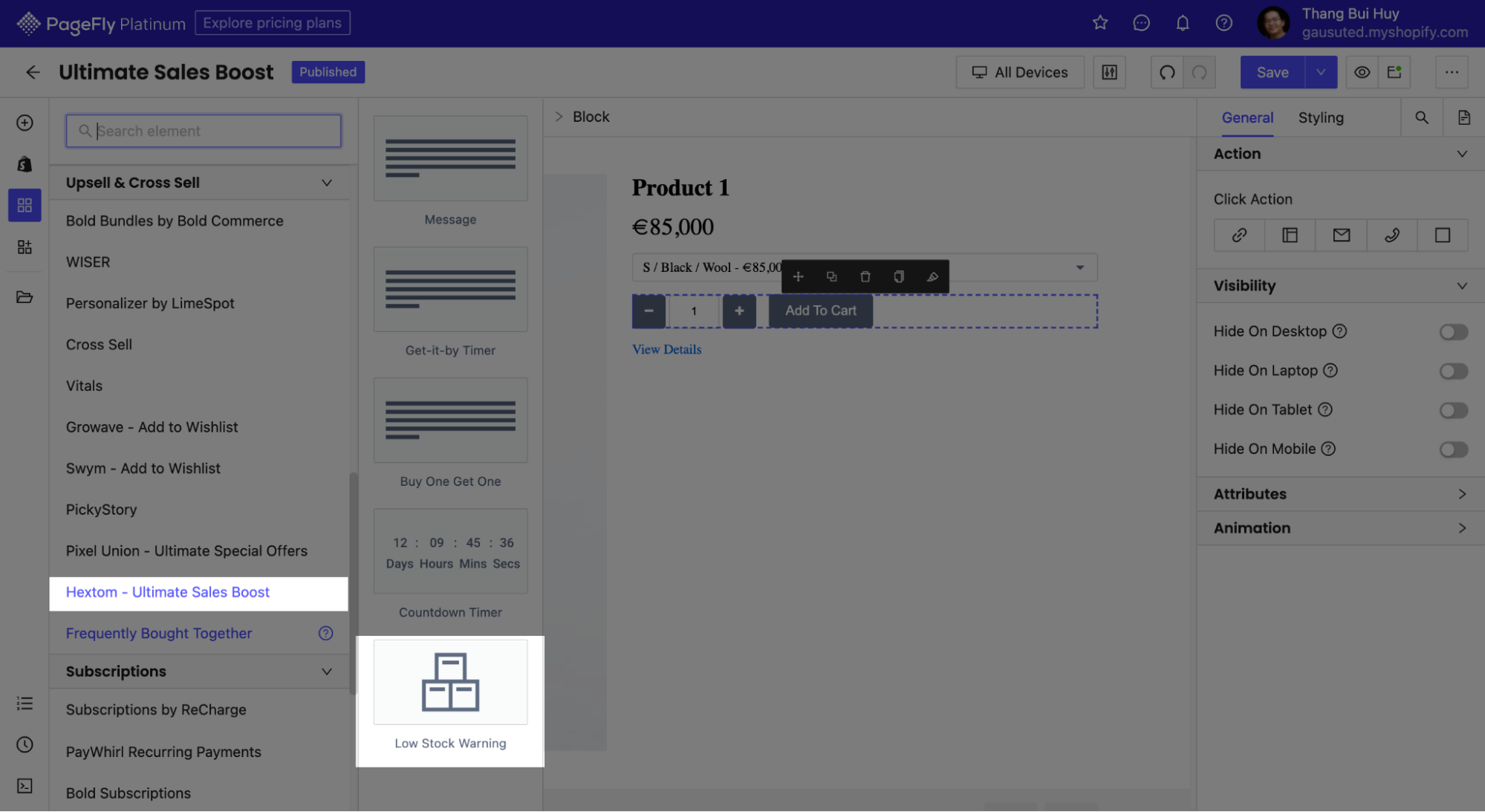1485x812 pixels.
Task: Click the publish status icon next to preview
Action: point(1394,72)
